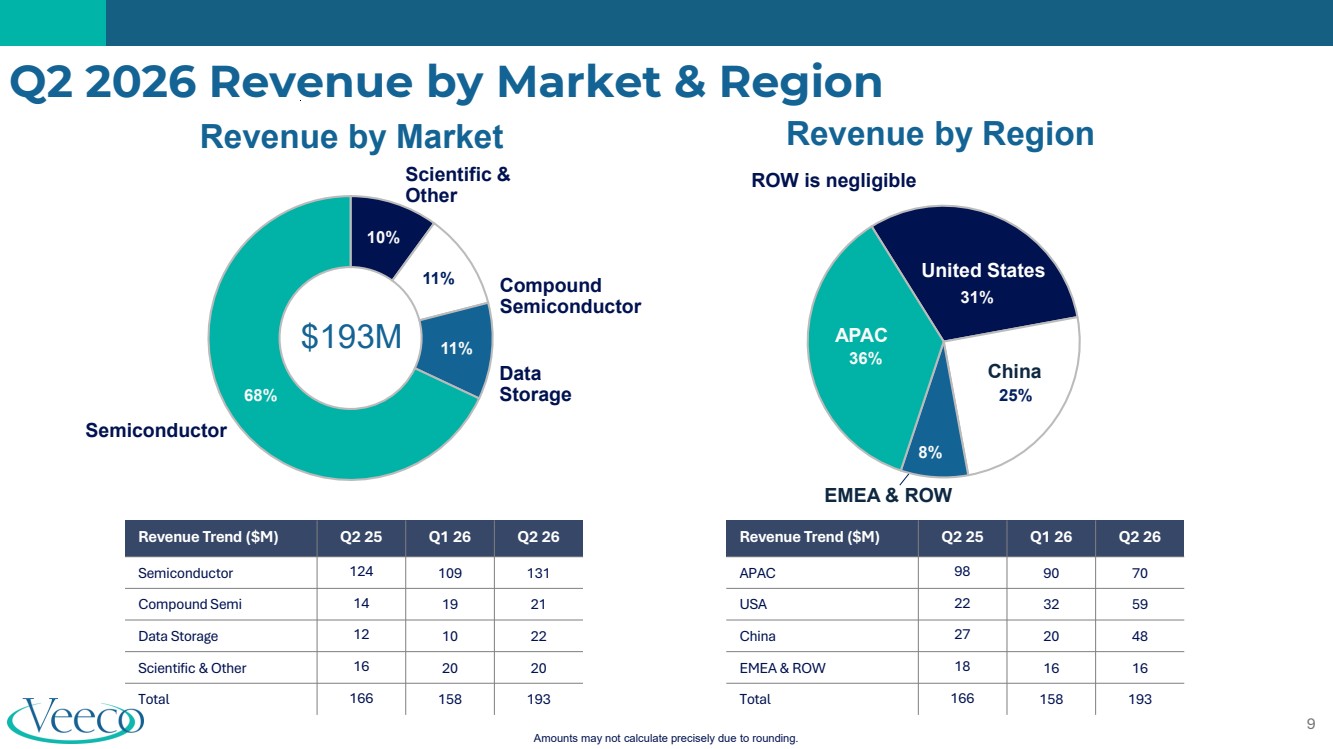The image size is (1333, 749).
Task: Click the 'EMEA & ROW' label below the pie
Action: (x=888, y=495)
